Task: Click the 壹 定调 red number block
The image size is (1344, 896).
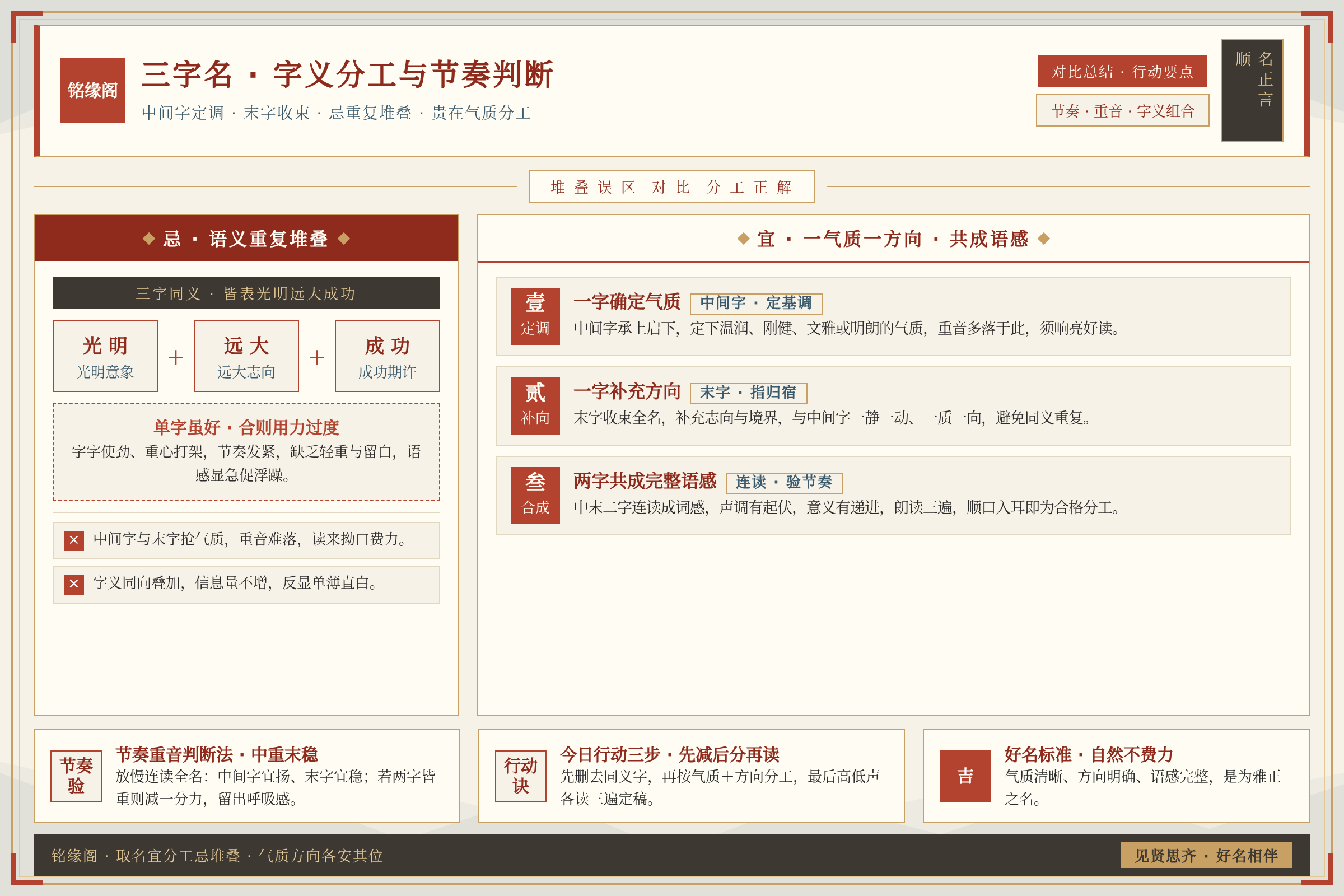Action: tap(535, 316)
